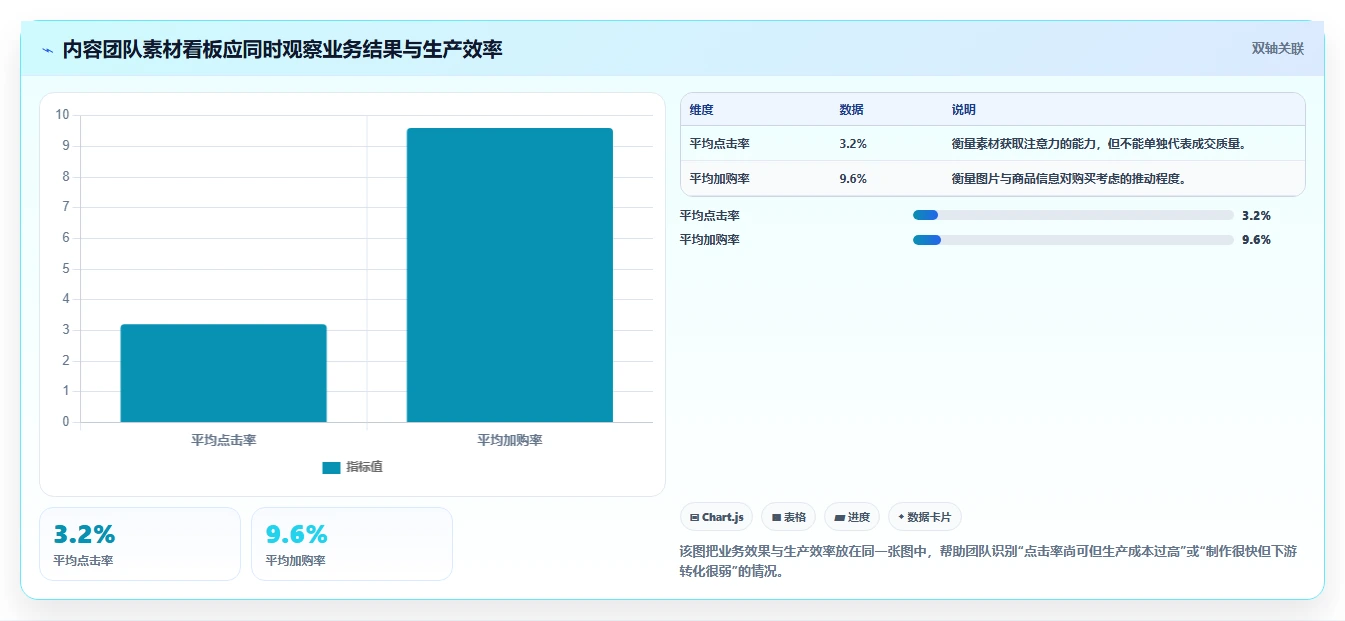Select the 表格 tag chip

(789, 517)
